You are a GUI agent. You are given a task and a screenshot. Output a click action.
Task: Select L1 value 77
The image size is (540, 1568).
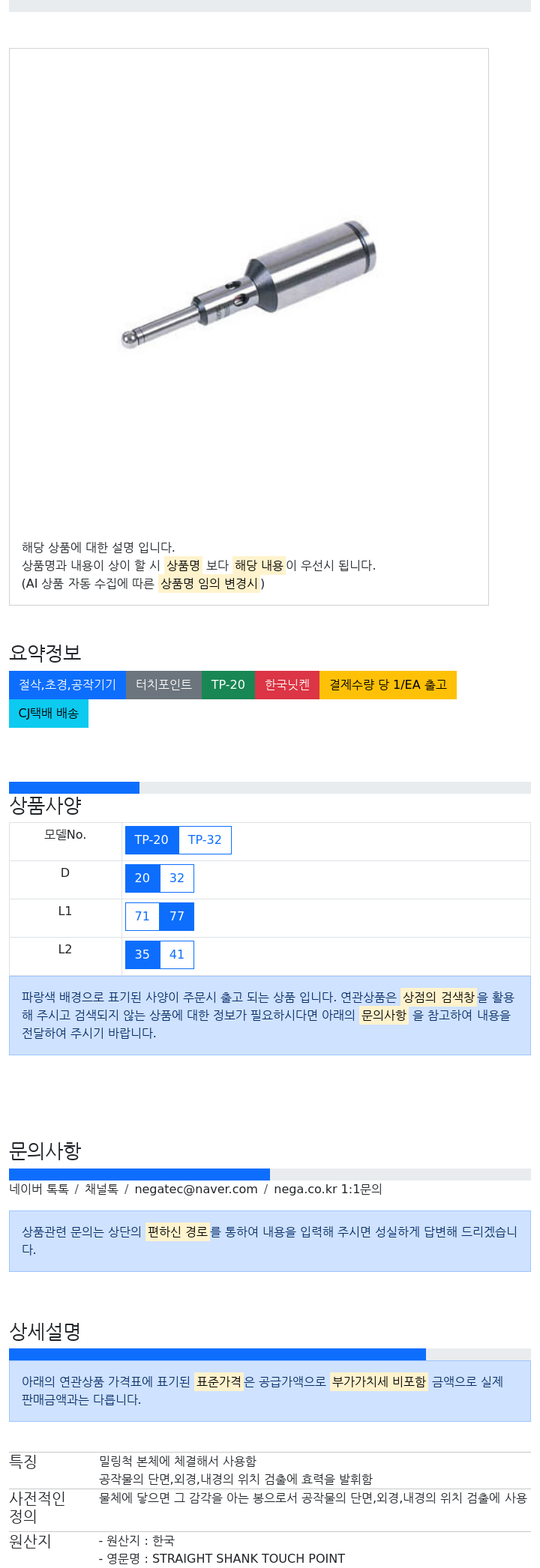click(x=177, y=917)
